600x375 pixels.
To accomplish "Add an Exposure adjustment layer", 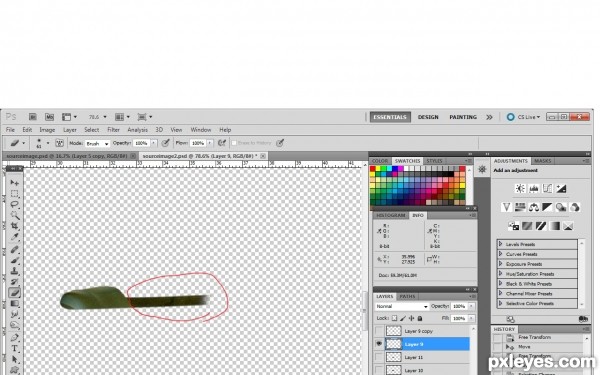I will 561,188.
